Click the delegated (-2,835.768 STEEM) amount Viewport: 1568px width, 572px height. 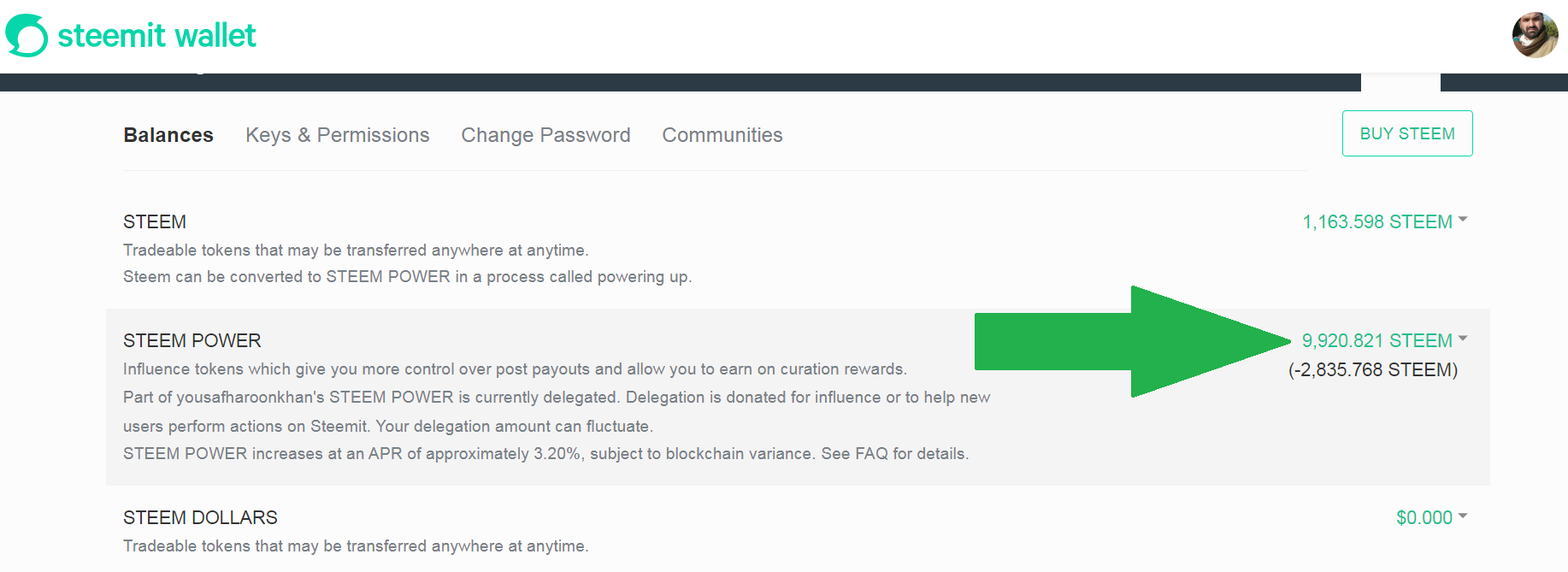tap(1373, 370)
